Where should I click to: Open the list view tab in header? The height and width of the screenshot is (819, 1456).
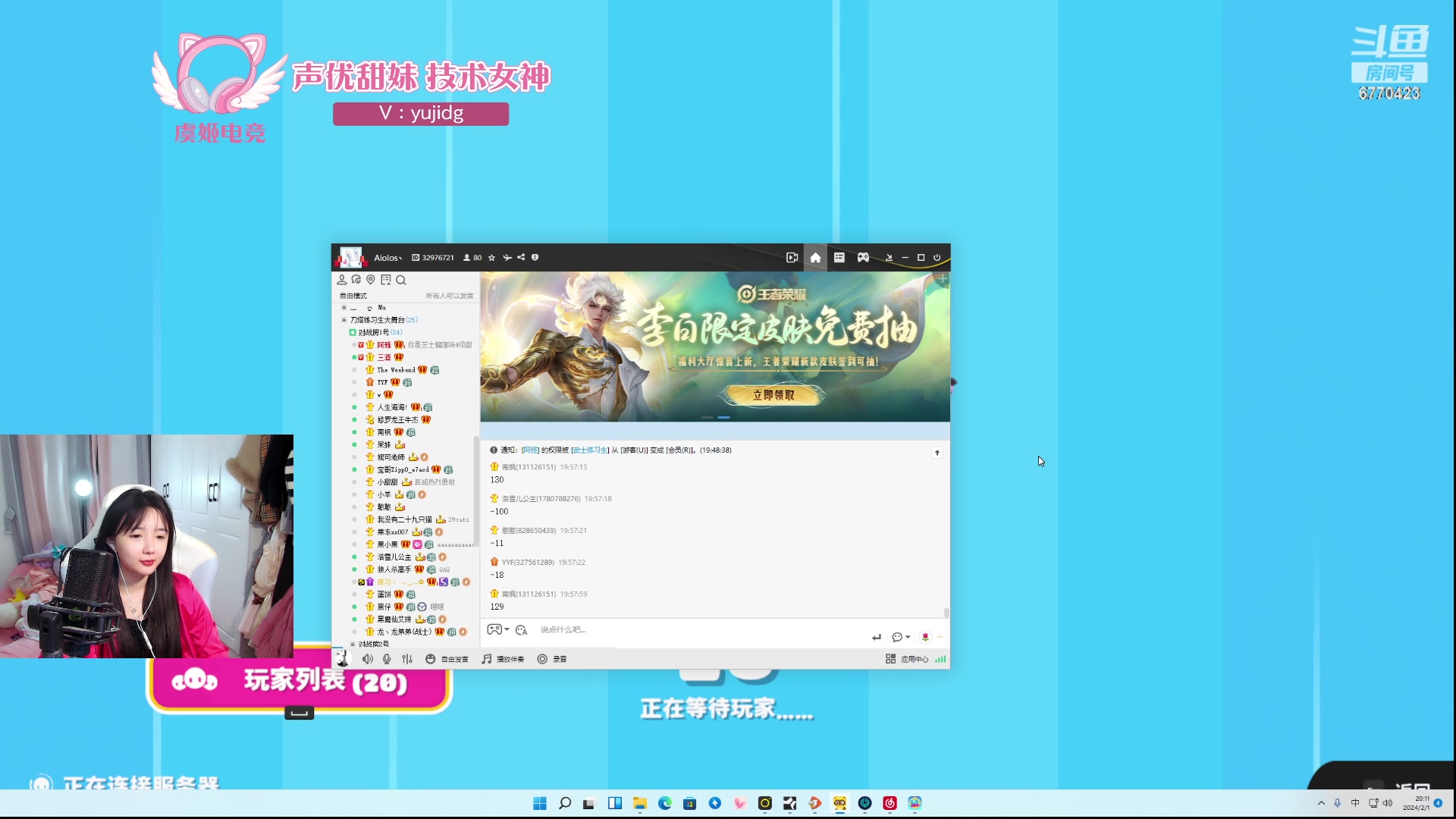point(839,258)
